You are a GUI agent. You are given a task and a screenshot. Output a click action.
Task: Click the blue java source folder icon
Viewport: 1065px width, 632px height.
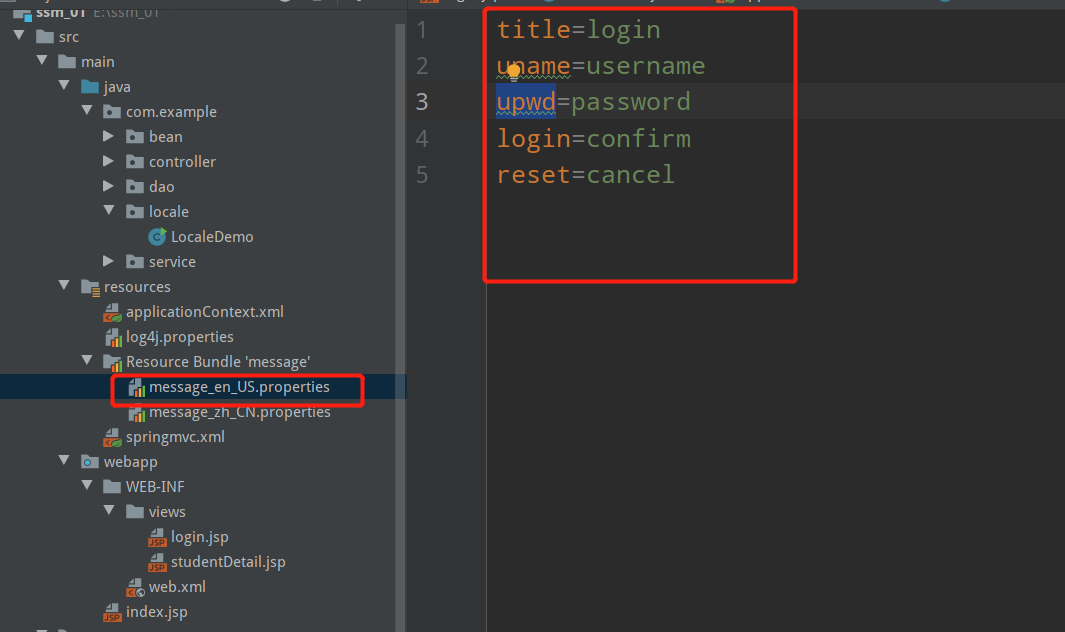pos(90,87)
